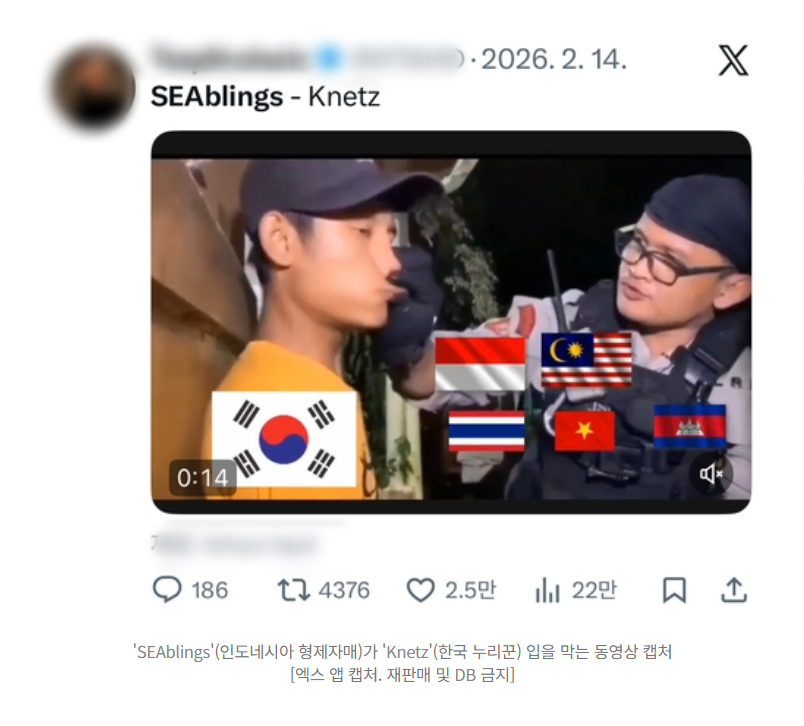The height and width of the screenshot is (726, 804).
Task: Open the reply comments icon
Action: (167, 590)
